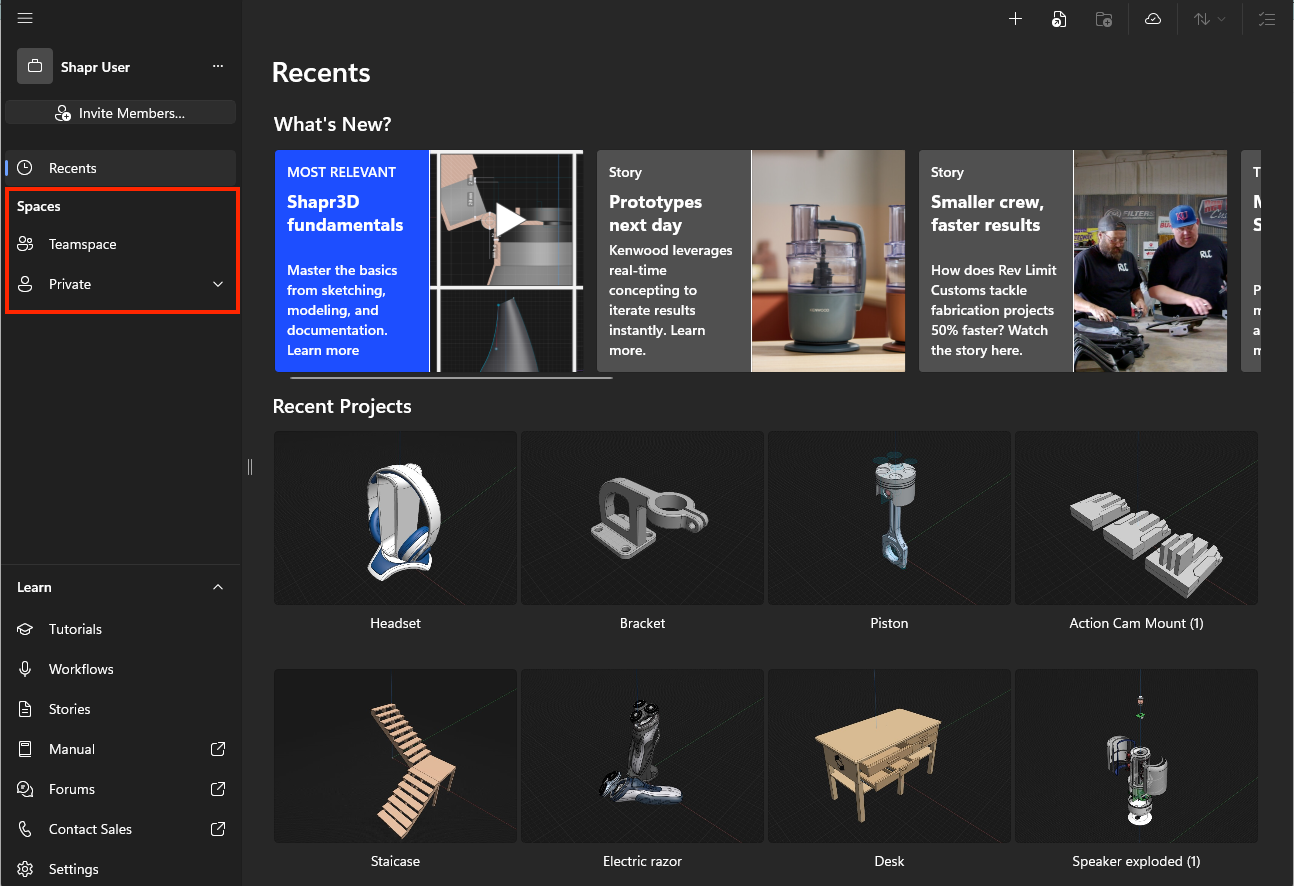Image resolution: width=1294 pixels, height=886 pixels.
Task: Click the Learn more link in Shapr3D fundamentals
Action: click(323, 350)
